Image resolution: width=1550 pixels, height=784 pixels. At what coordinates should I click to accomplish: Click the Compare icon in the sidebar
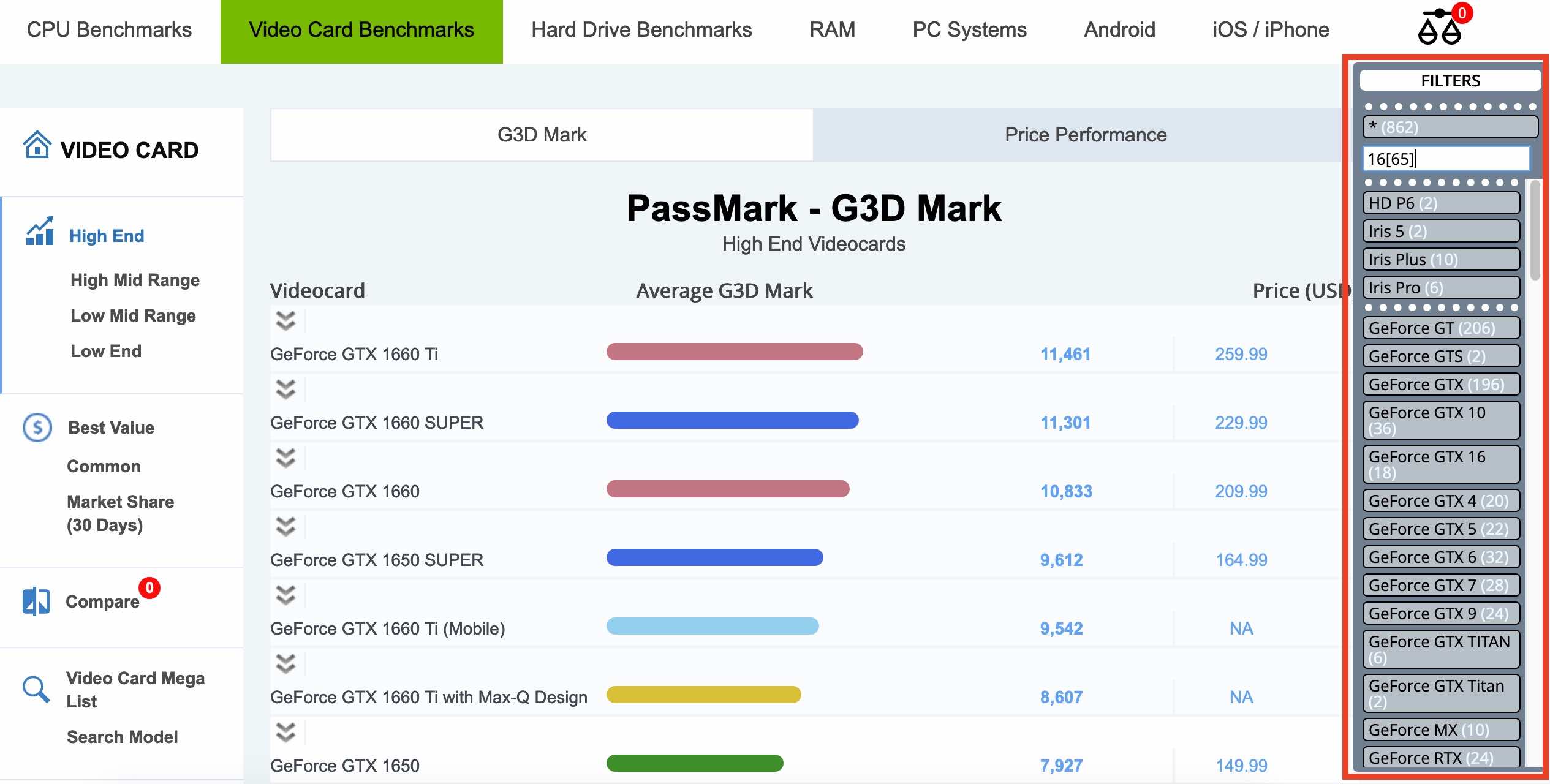36,601
